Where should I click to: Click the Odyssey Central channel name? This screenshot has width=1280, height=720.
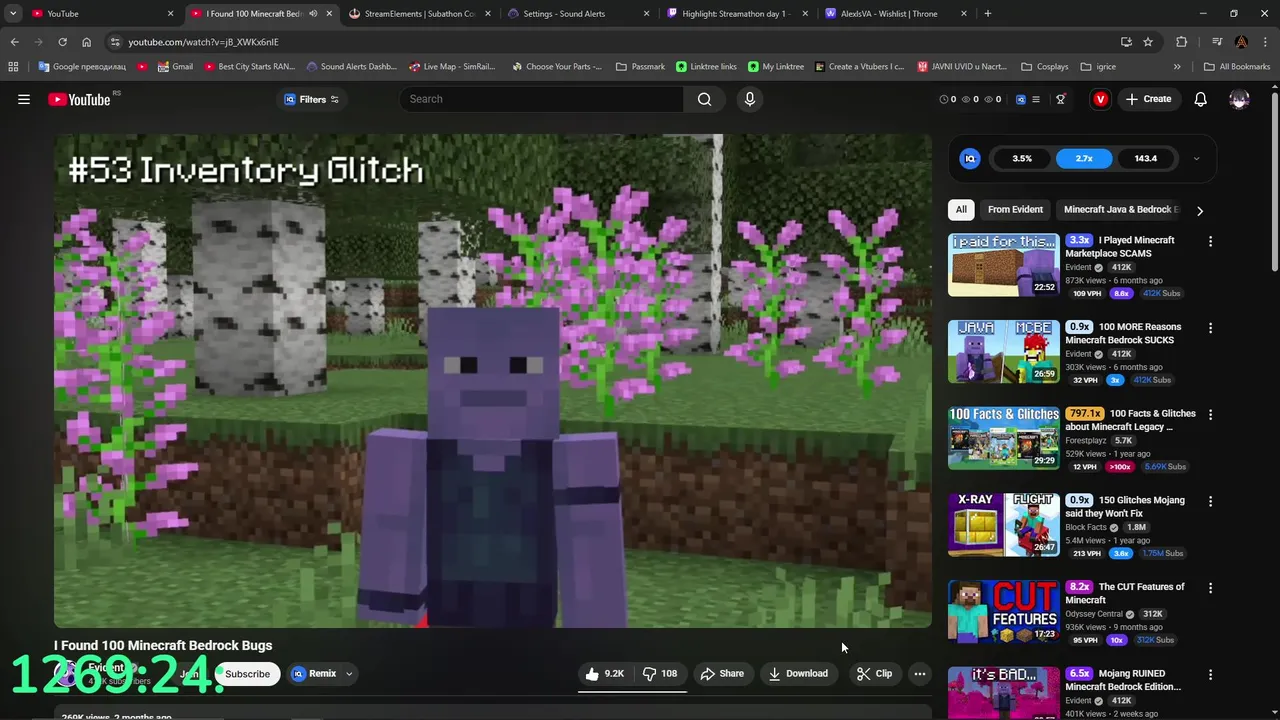(x=1094, y=614)
